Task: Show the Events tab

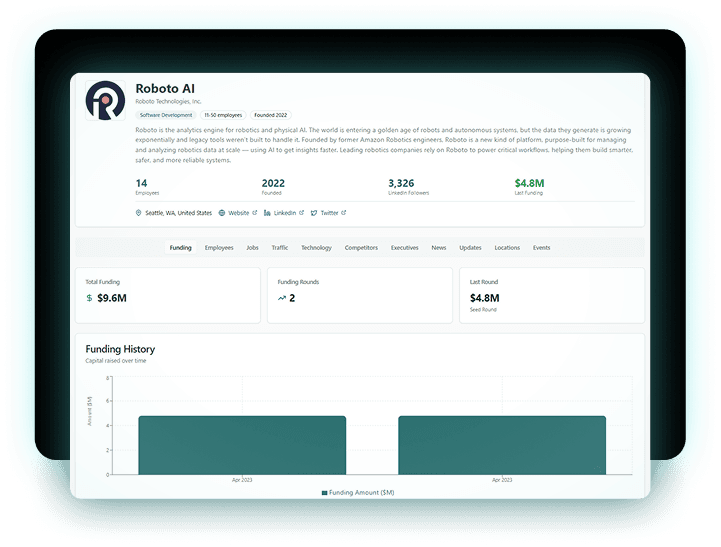Action: [x=541, y=248]
